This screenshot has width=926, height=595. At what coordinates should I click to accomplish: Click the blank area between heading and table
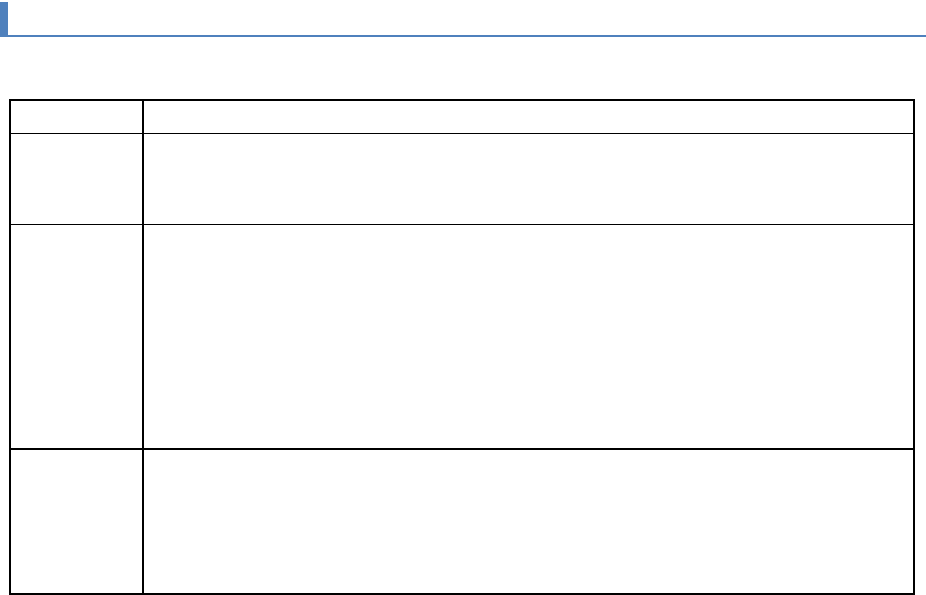tap(462, 68)
